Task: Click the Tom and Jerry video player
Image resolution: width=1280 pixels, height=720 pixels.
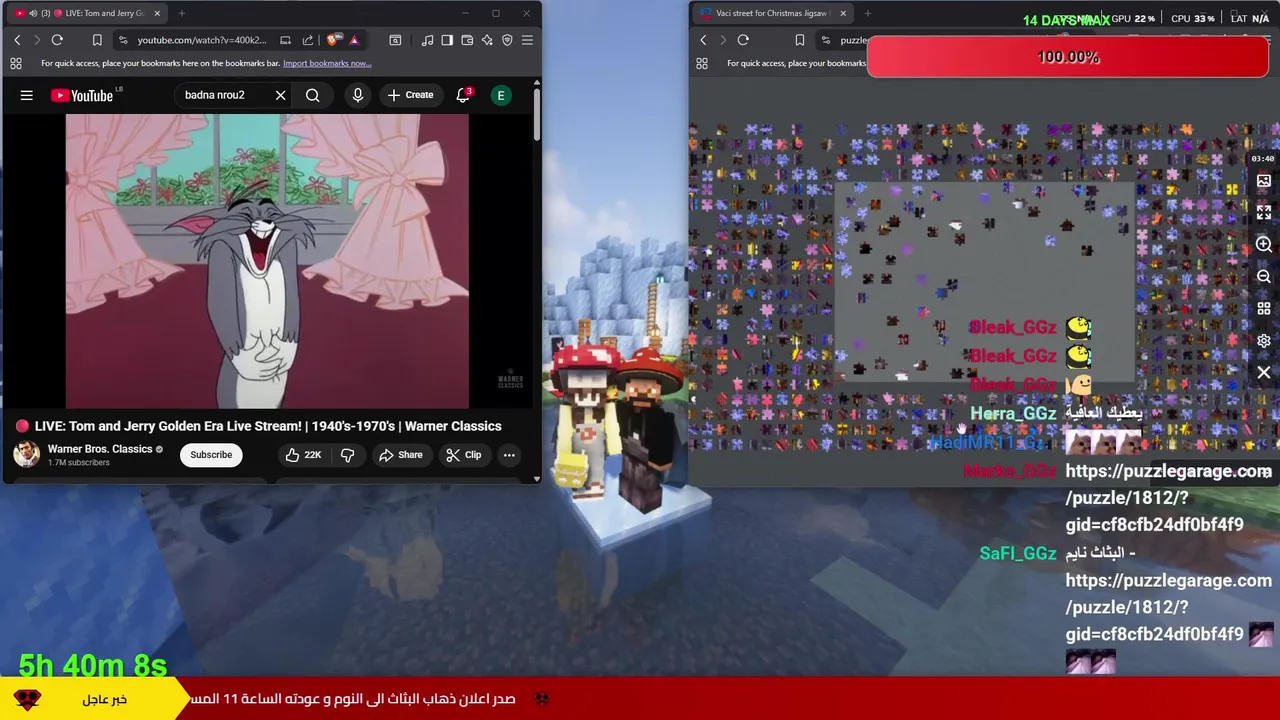Action: coord(267,261)
